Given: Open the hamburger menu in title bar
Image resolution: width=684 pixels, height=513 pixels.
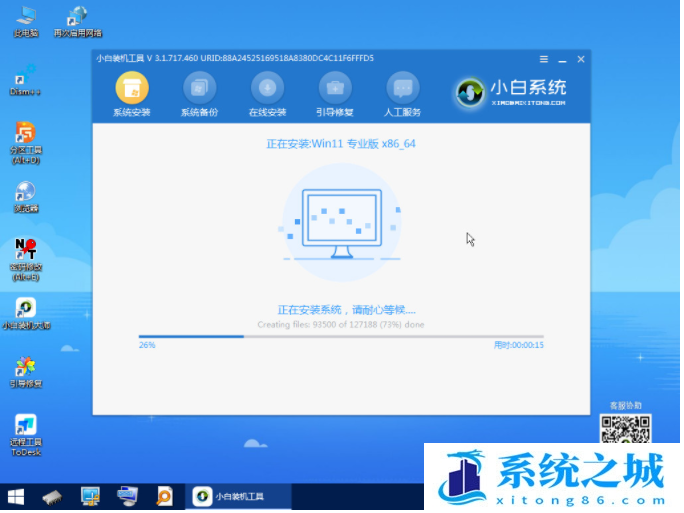Looking at the screenshot, I should click(x=544, y=59).
